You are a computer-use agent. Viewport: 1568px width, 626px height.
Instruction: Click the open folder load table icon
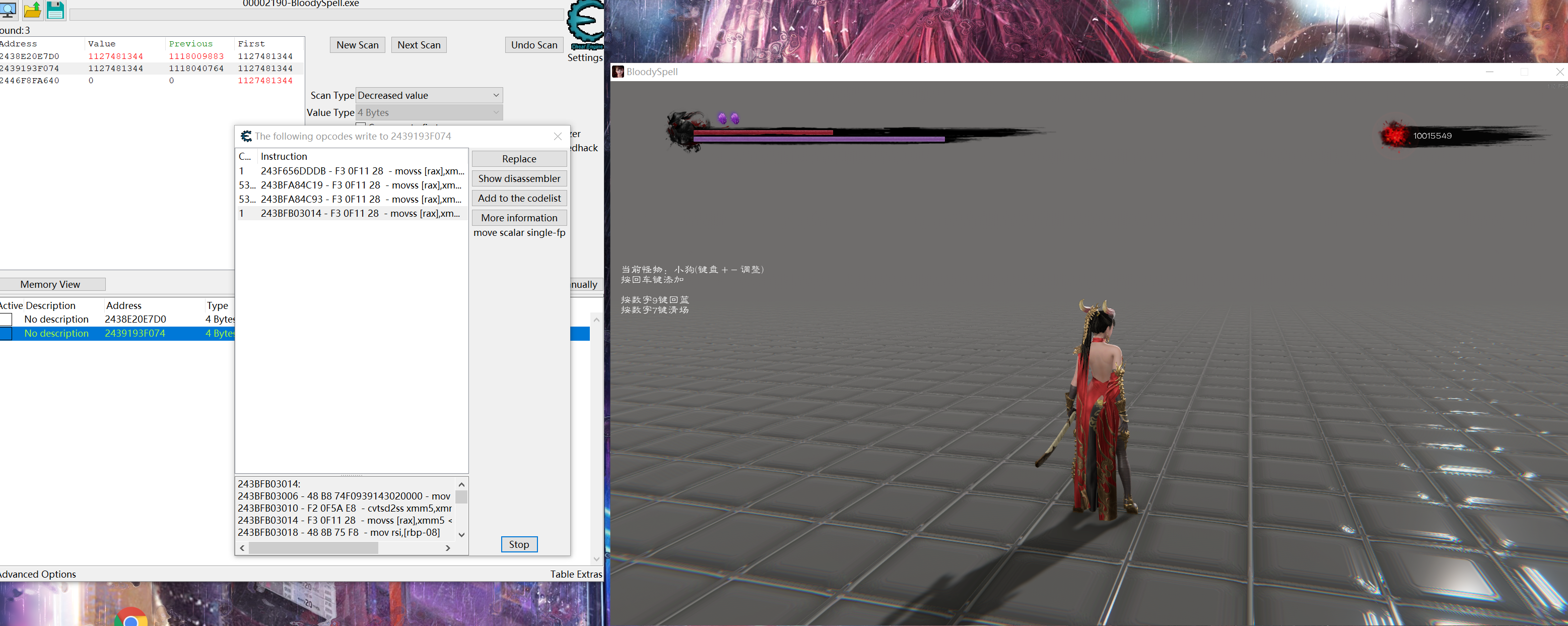pos(32,9)
